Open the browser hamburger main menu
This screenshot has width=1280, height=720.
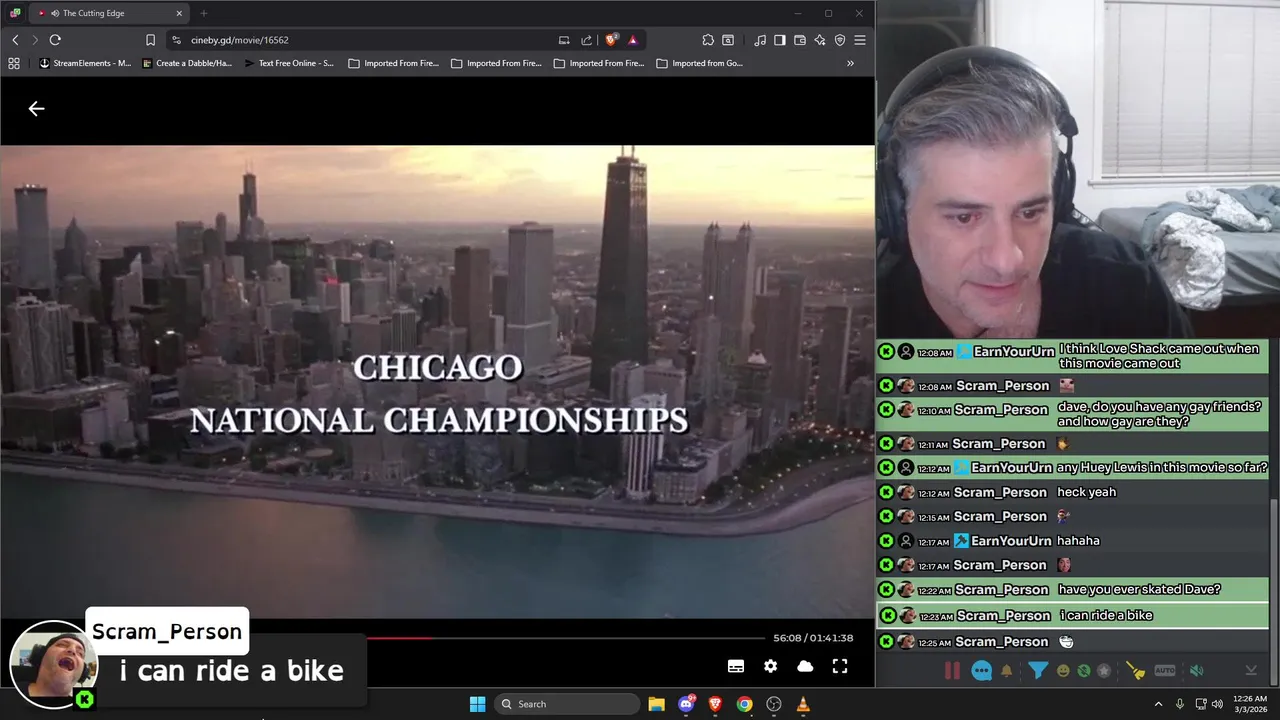pos(860,40)
